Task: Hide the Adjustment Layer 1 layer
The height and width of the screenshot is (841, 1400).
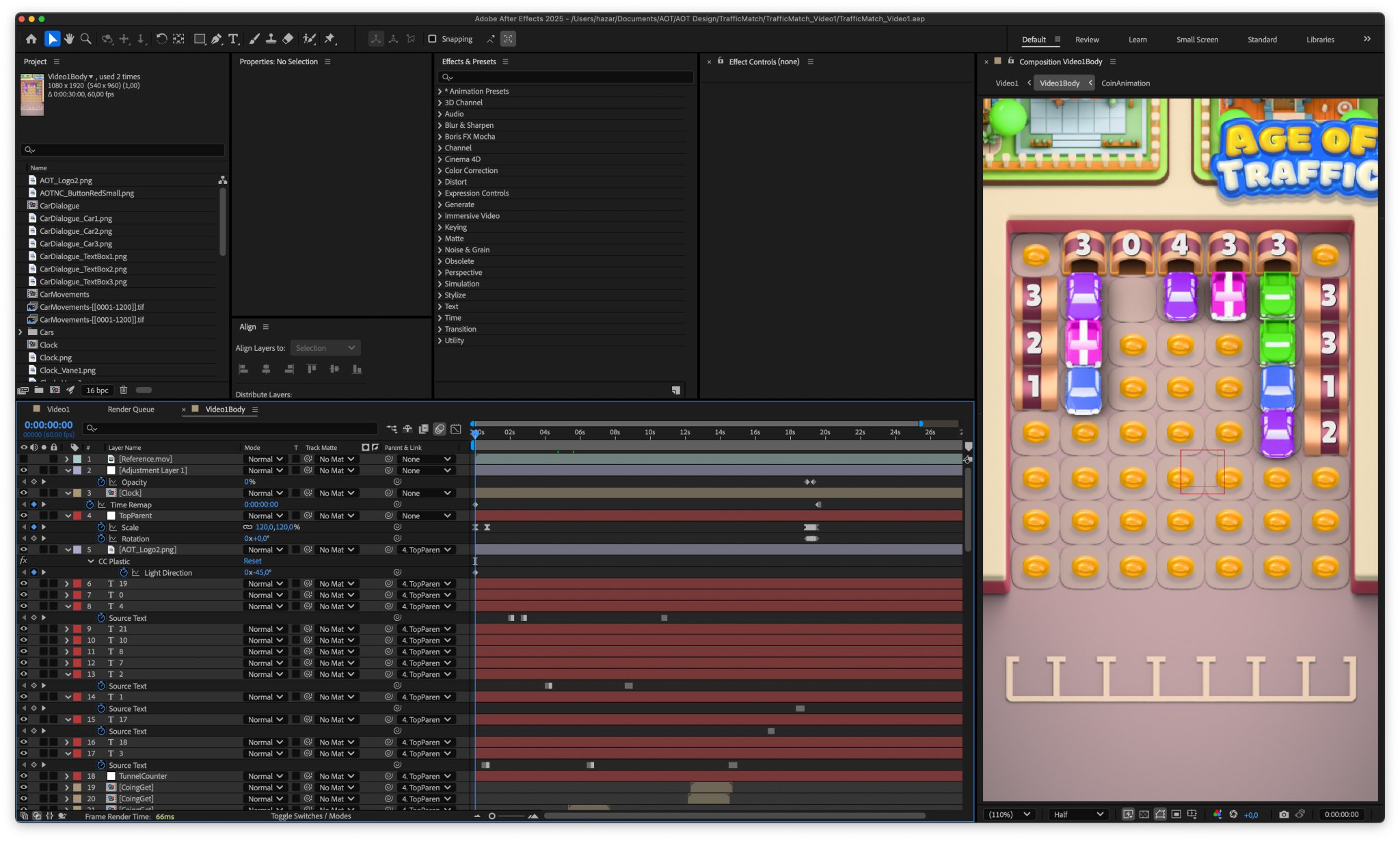Action: click(x=24, y=470)
